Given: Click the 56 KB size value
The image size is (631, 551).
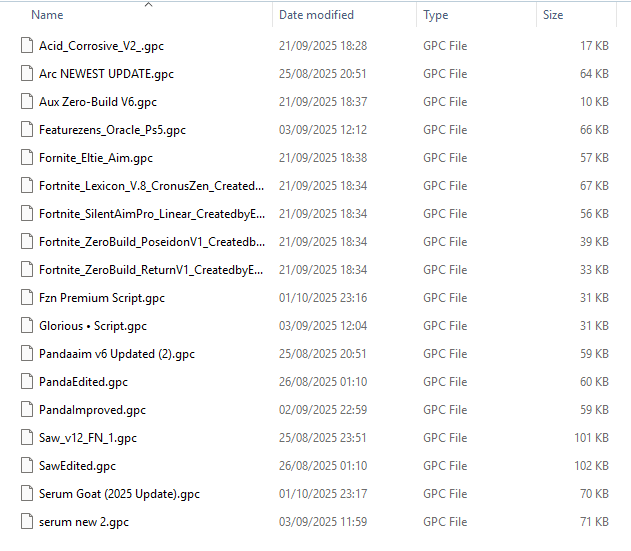Looking at the screenshot, I should [x=594, y=213].
